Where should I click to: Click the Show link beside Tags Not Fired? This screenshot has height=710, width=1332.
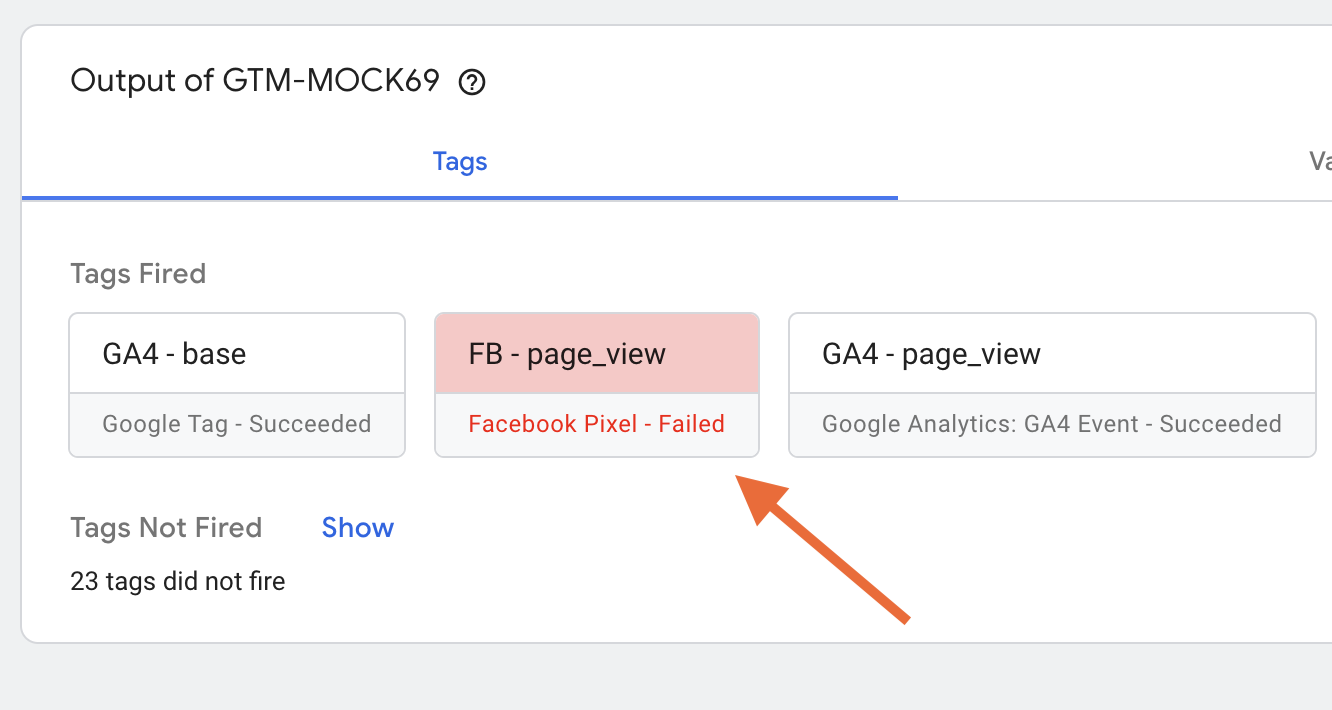357,527
